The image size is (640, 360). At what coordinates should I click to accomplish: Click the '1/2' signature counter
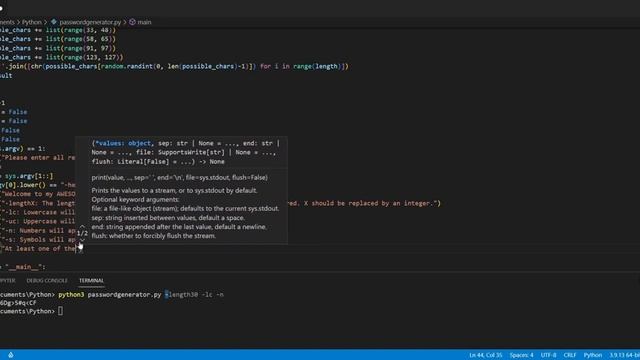point(82,233)
